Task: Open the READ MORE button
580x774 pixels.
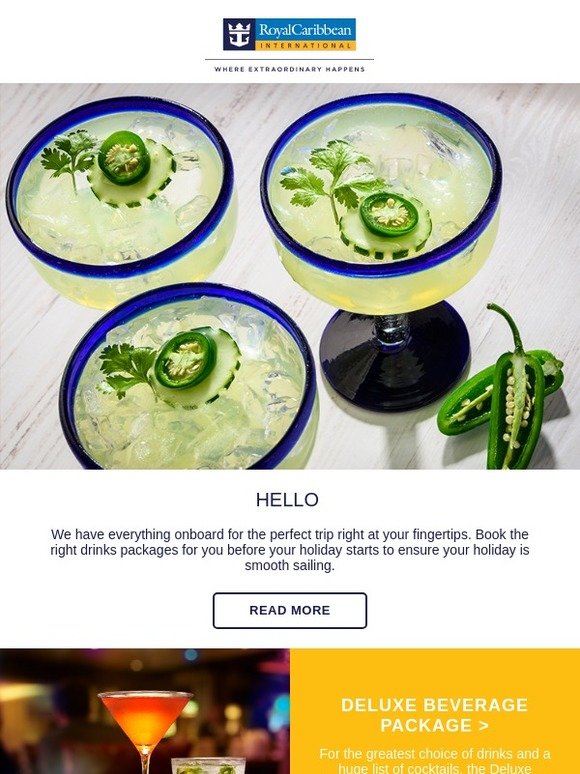Action: tap(290, 611)
